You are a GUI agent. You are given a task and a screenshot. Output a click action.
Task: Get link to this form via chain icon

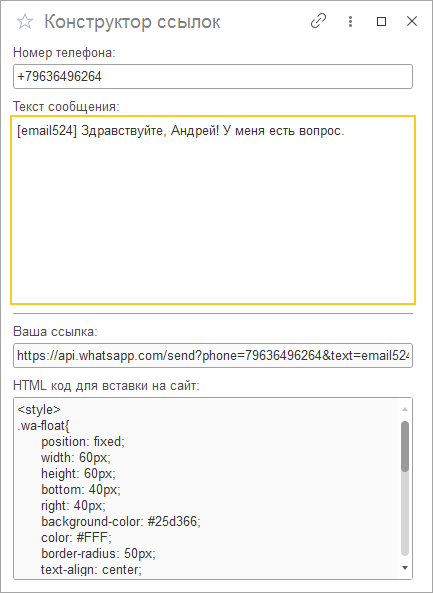click(x=318, y=21)
